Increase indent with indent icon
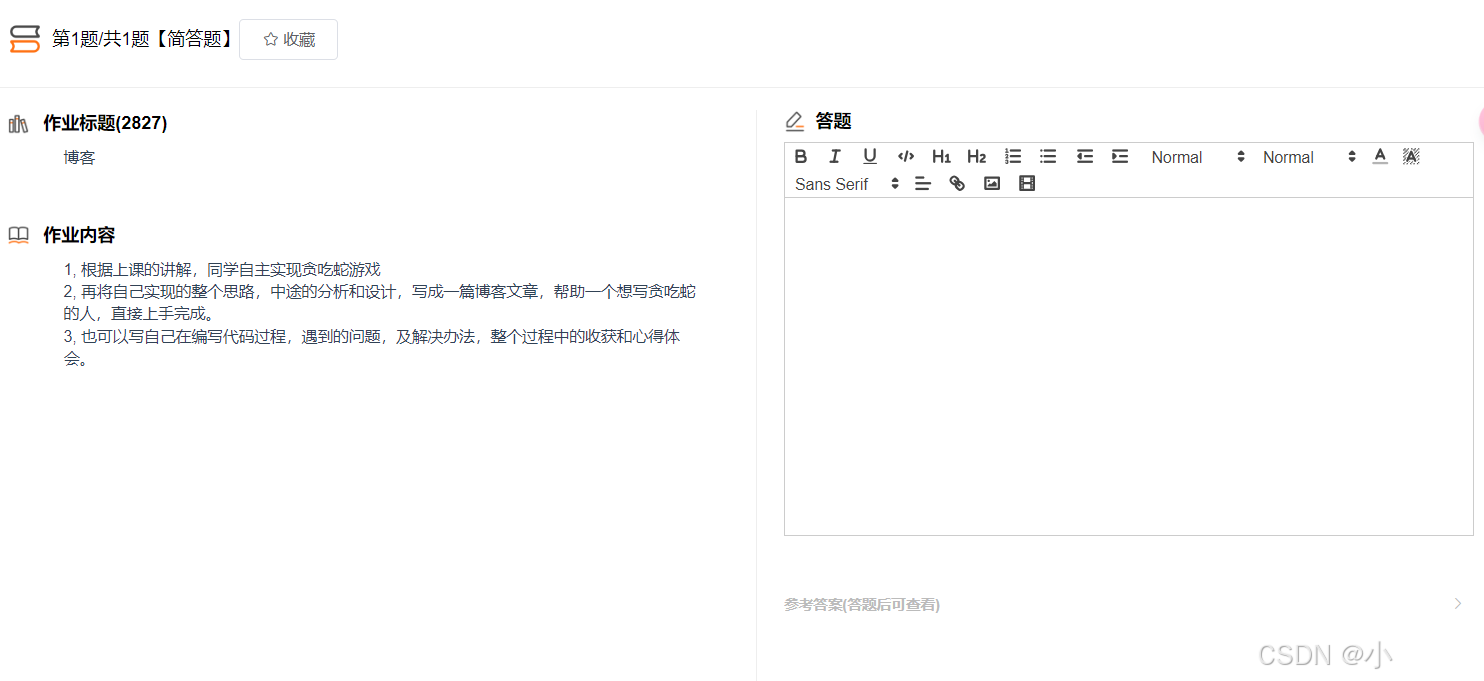The width and height of the screenshot is (1484, 681). (x=1120, y=156)
